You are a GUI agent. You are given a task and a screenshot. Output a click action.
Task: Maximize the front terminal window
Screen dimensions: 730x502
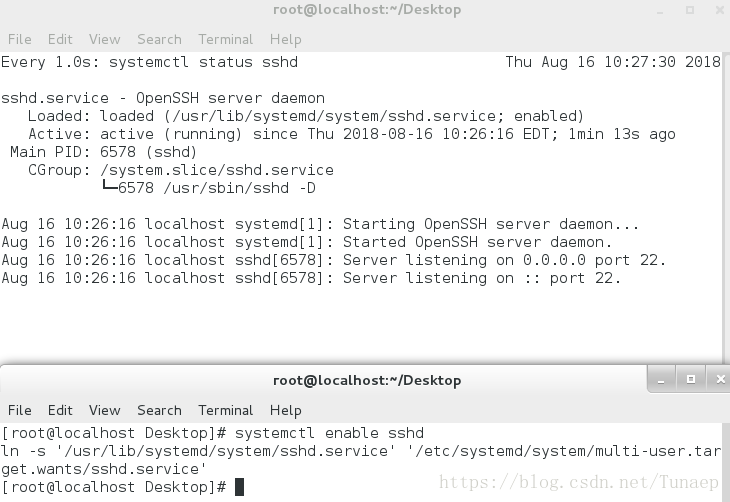691,380
